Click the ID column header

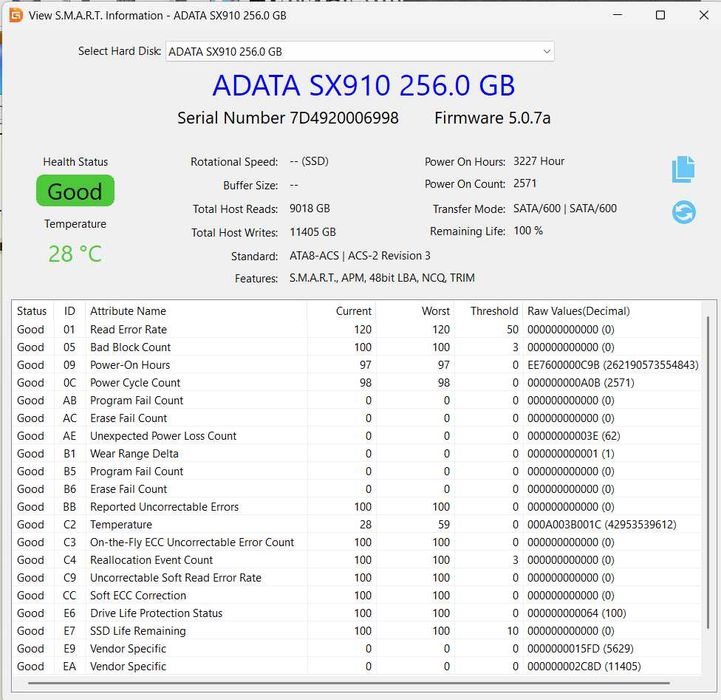click(x=69, y=311)
